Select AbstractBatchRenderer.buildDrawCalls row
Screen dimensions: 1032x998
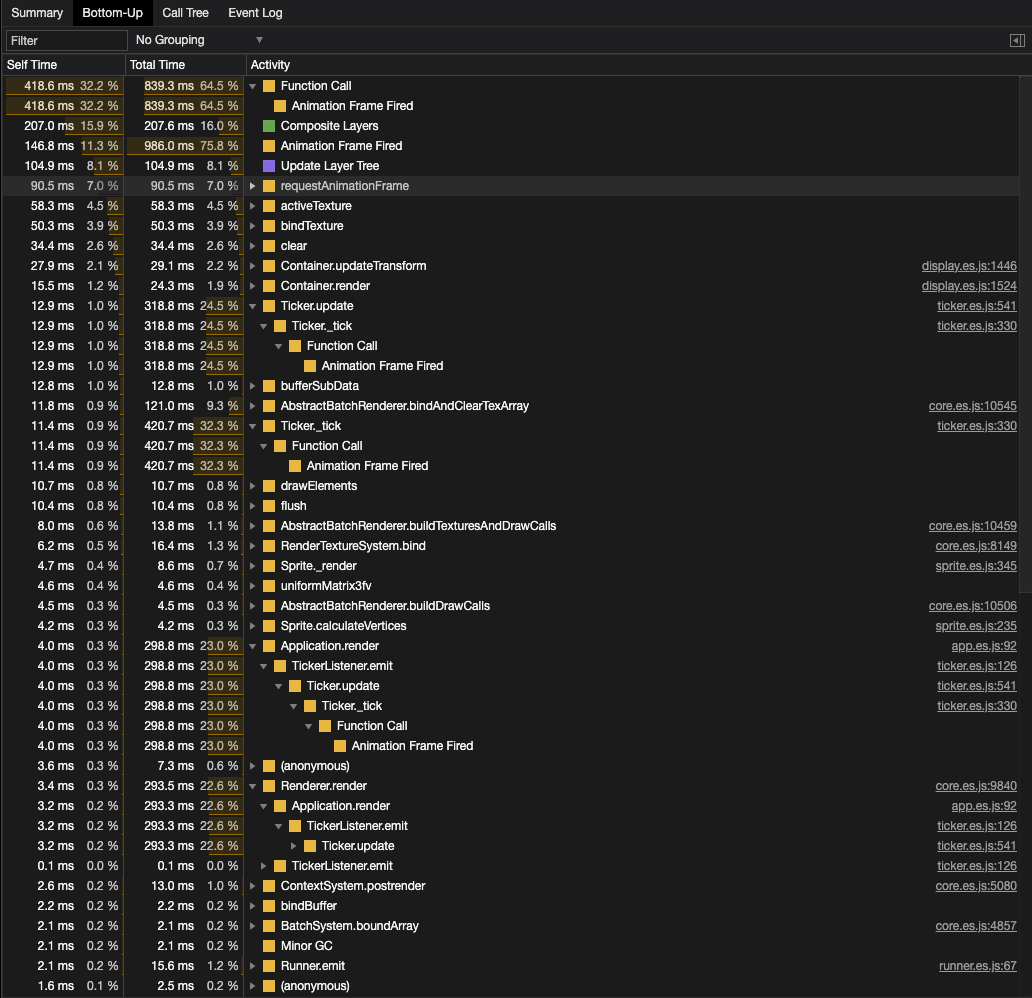click(510, 606)
